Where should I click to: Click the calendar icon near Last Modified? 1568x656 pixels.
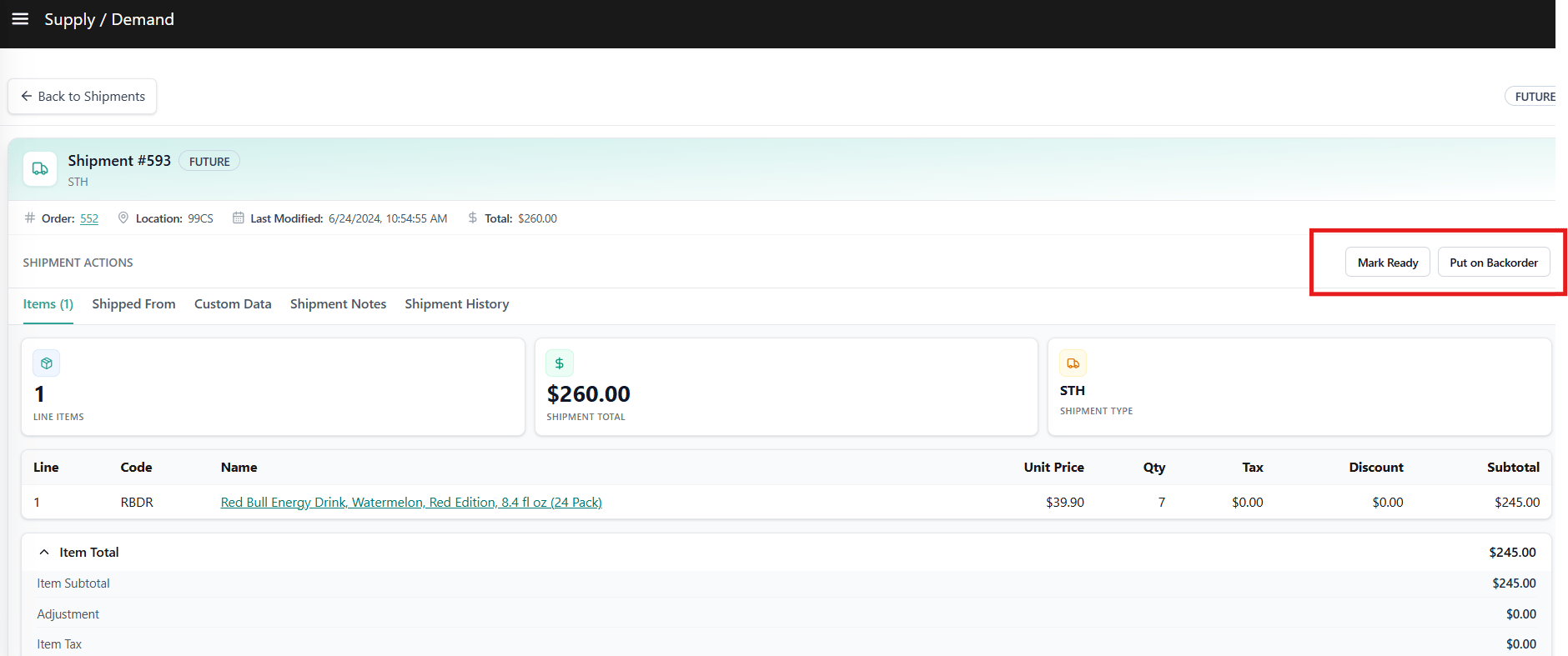tap(239, 218)
